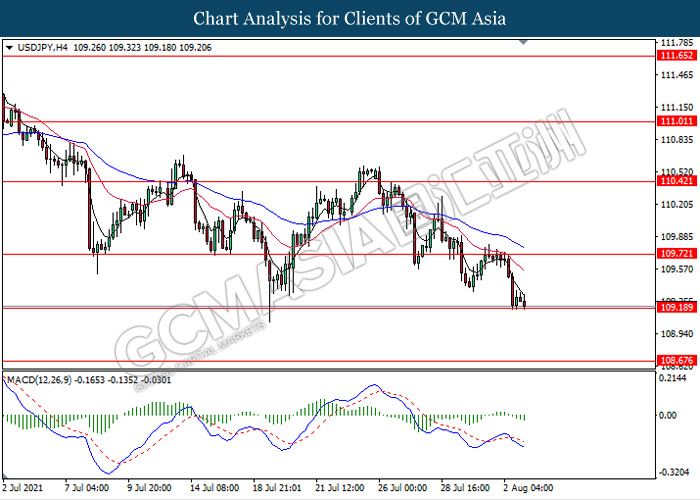Click the 110.421 red price level label
Screen dimensions: 700x500
(677, 181)
